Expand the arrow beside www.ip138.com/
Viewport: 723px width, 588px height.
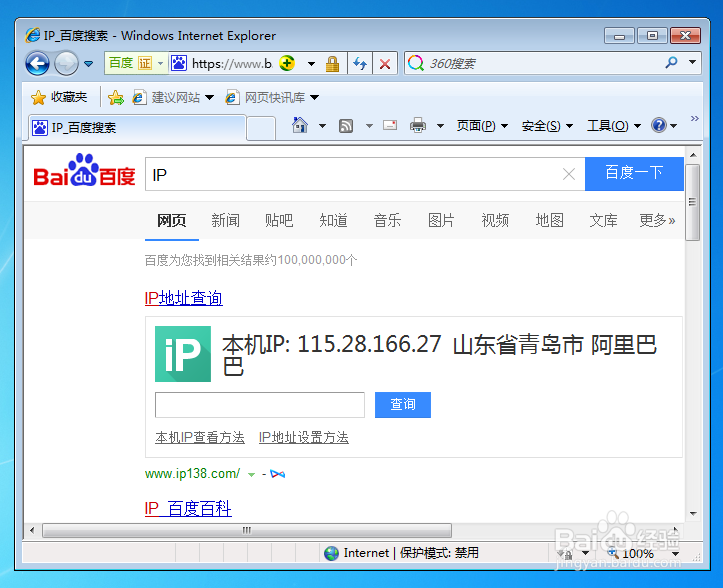click(x=251, y=475)
